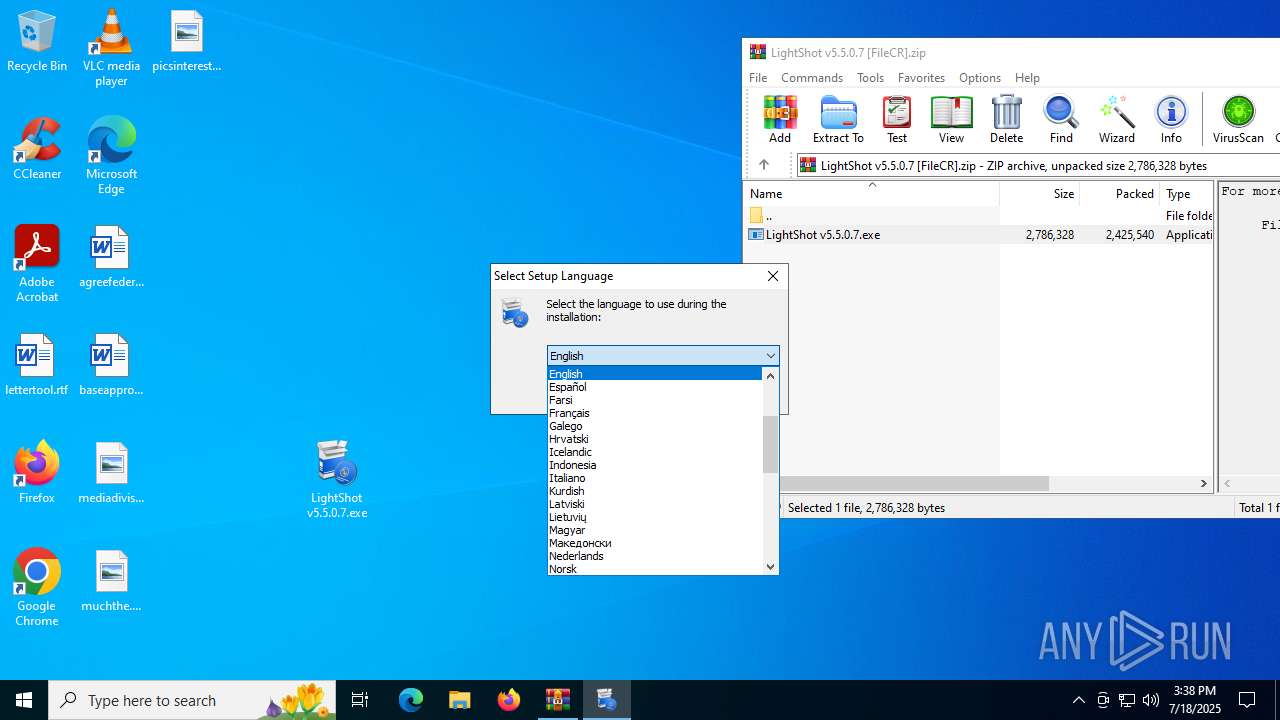Choose Nederlands from the language list

pyautogui.click(x=655, y=556)
